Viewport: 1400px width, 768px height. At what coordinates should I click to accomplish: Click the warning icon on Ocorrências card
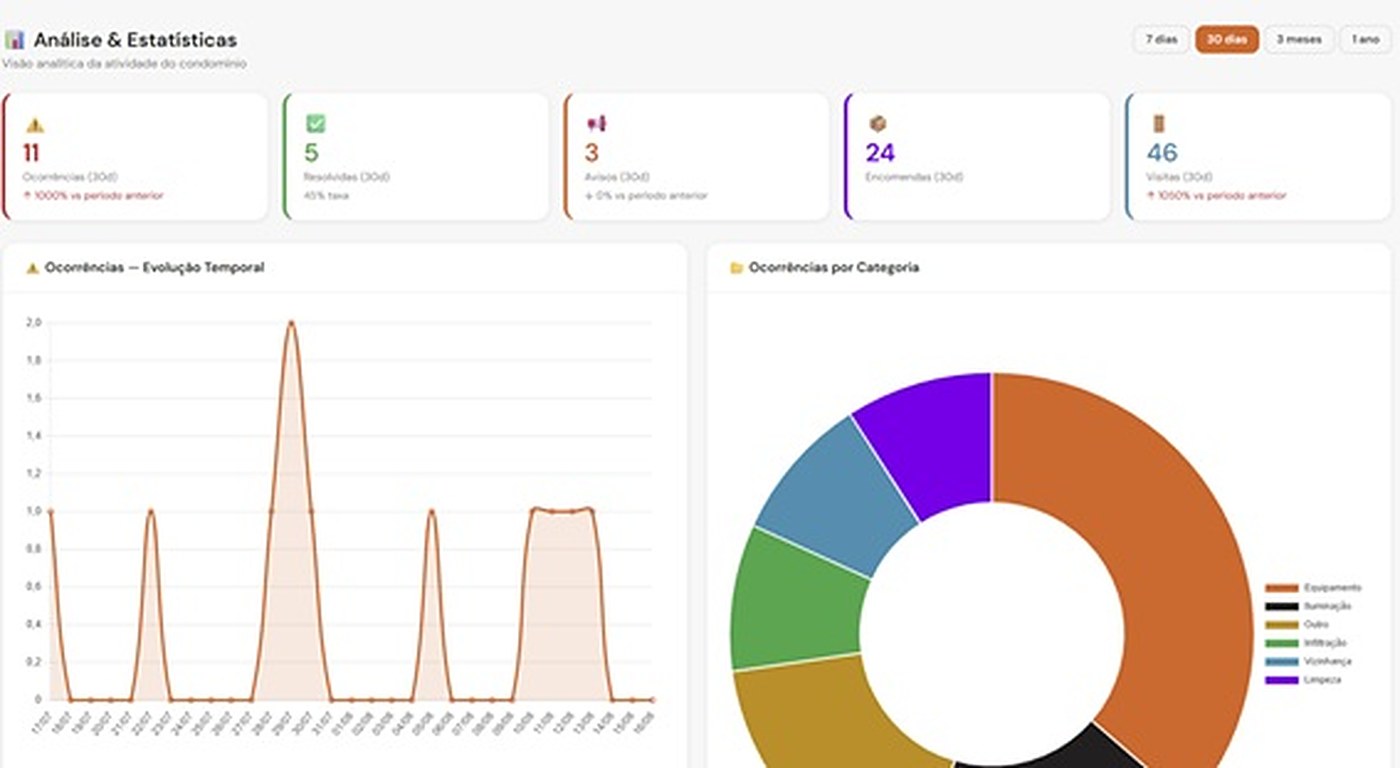35,125
